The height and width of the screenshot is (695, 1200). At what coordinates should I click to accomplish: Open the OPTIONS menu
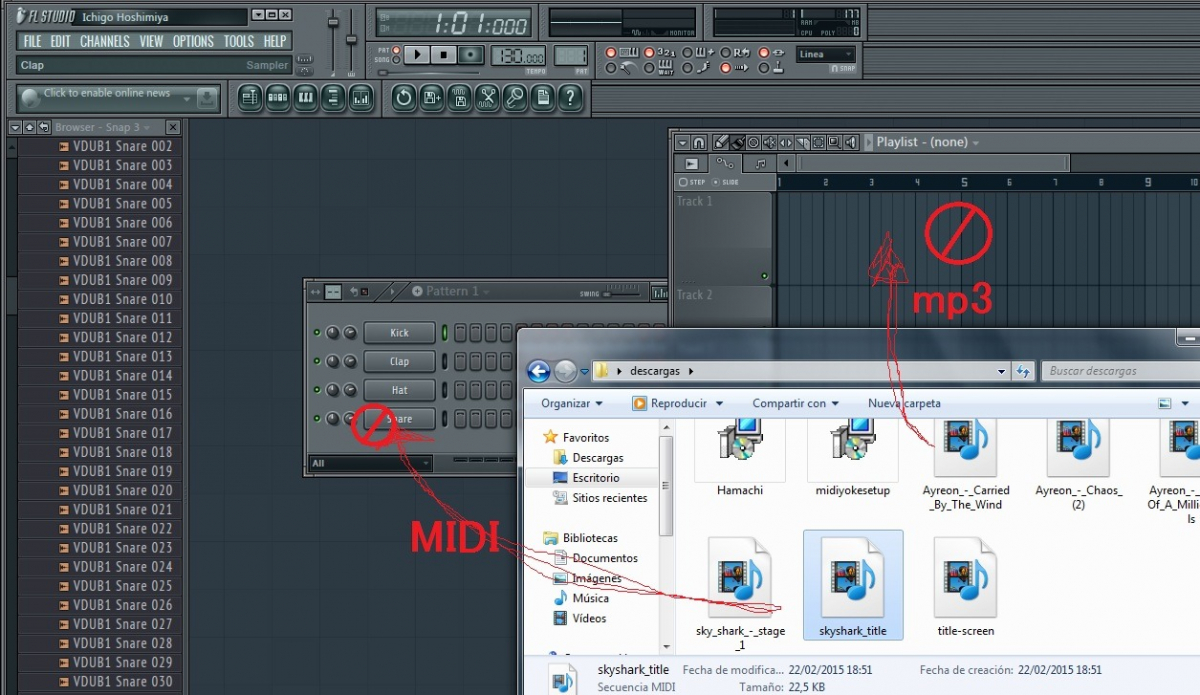pyautogui.click(x=193, y=41)
